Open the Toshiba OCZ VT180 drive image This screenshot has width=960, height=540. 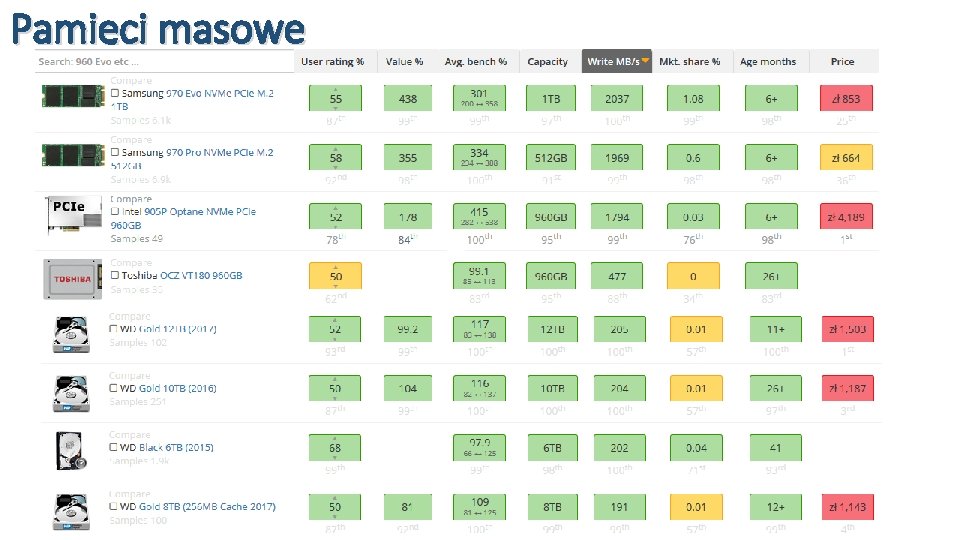[x=72, y=279]
